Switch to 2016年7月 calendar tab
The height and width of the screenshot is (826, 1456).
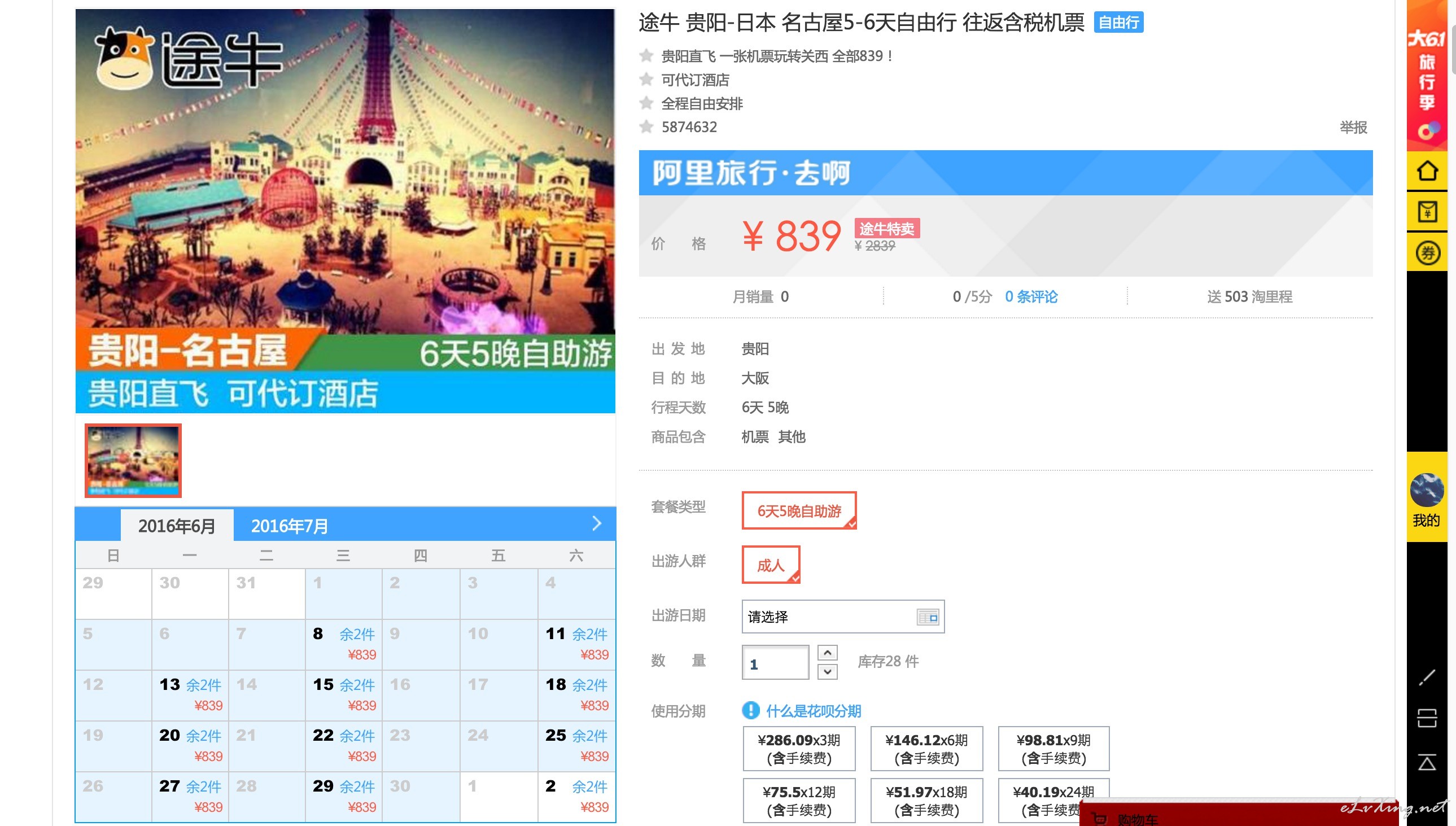[x=289, y=525]
